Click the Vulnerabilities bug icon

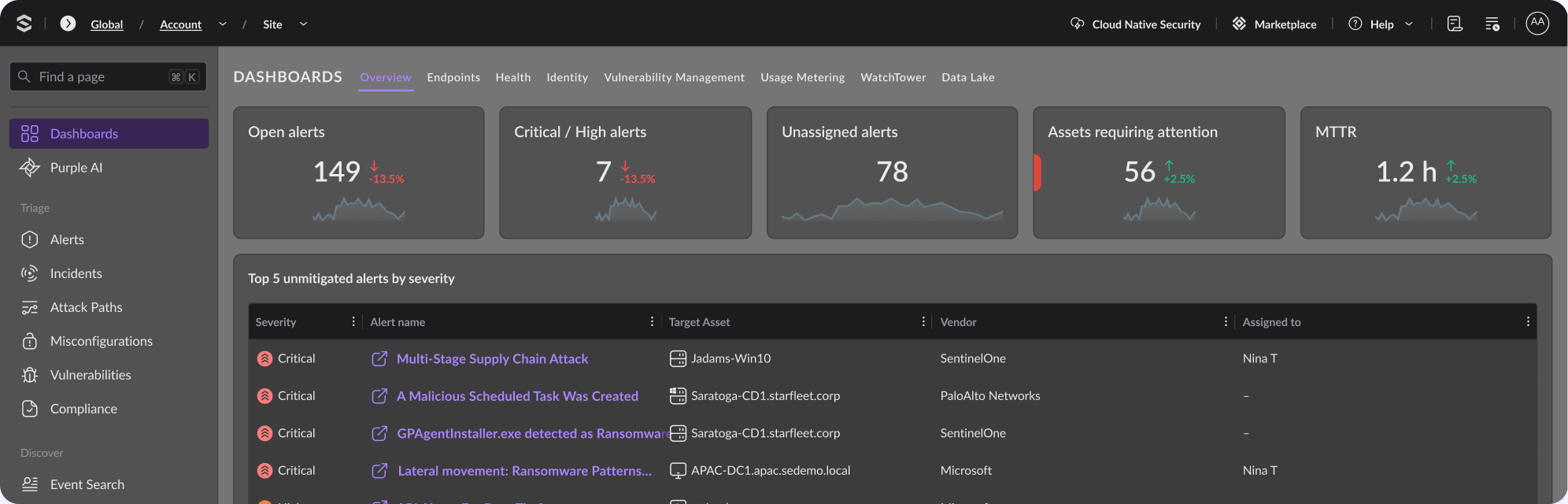30,375
